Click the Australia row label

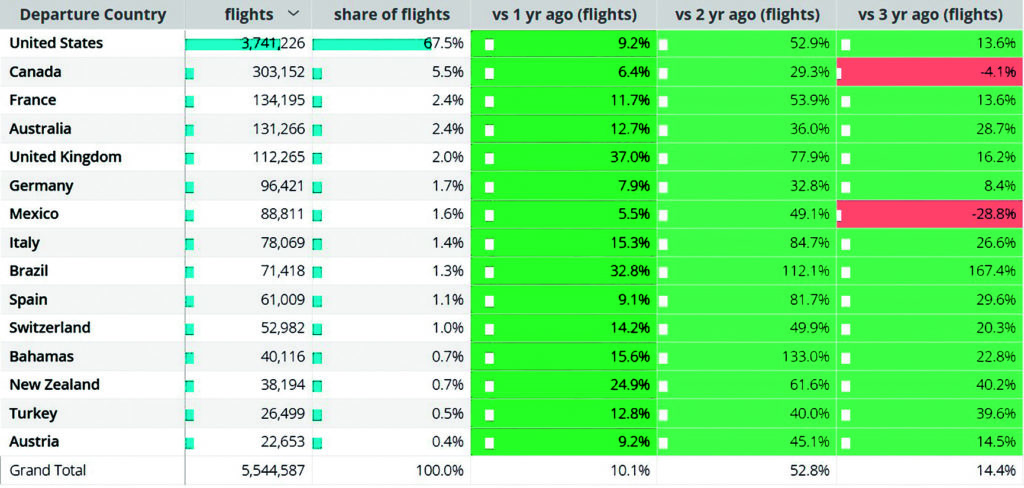pos(40,129)
